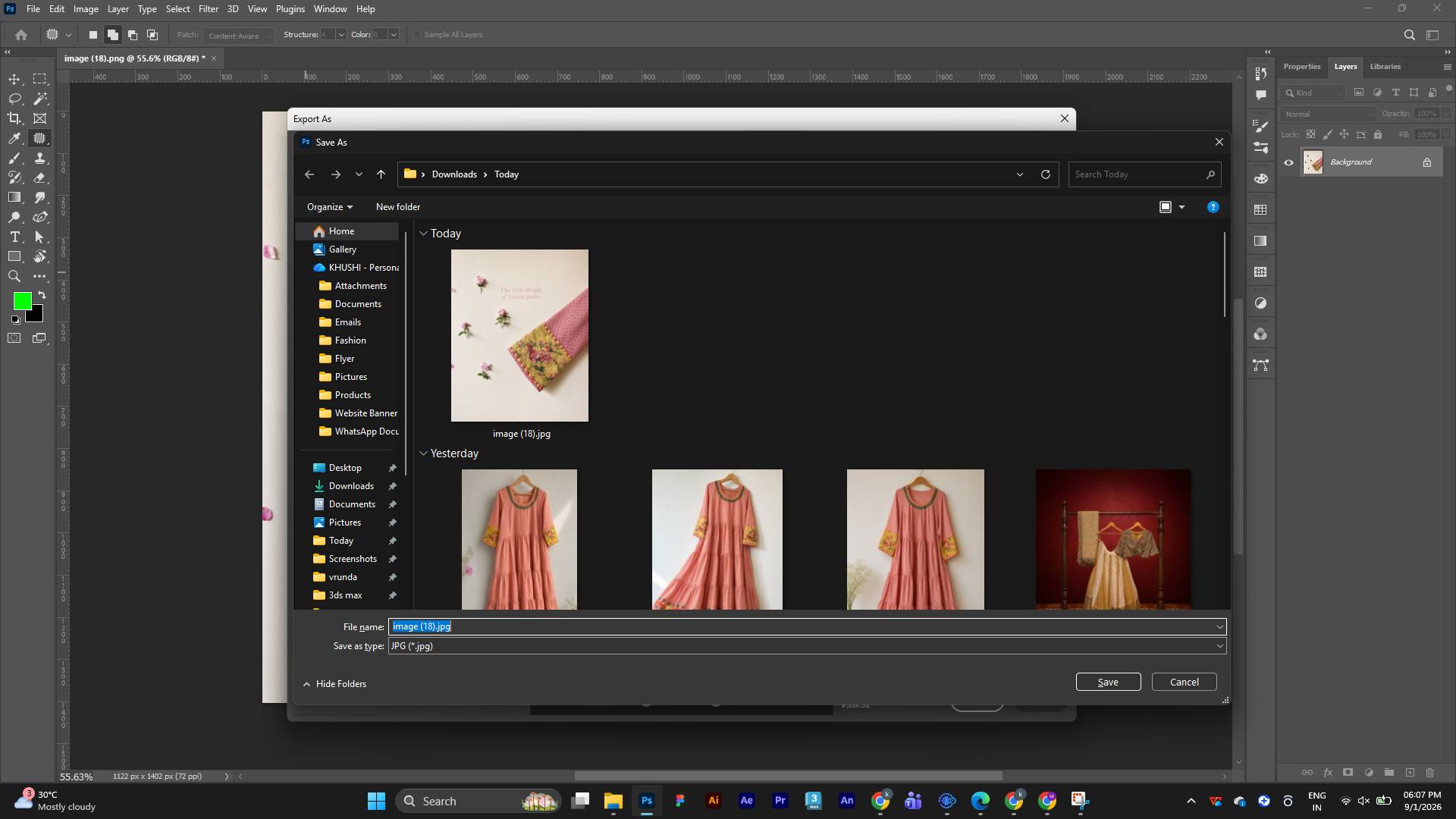Viewport: 1456px width, 819px height.
Task: Select the Zoom tool
Action: pos(14,276)
